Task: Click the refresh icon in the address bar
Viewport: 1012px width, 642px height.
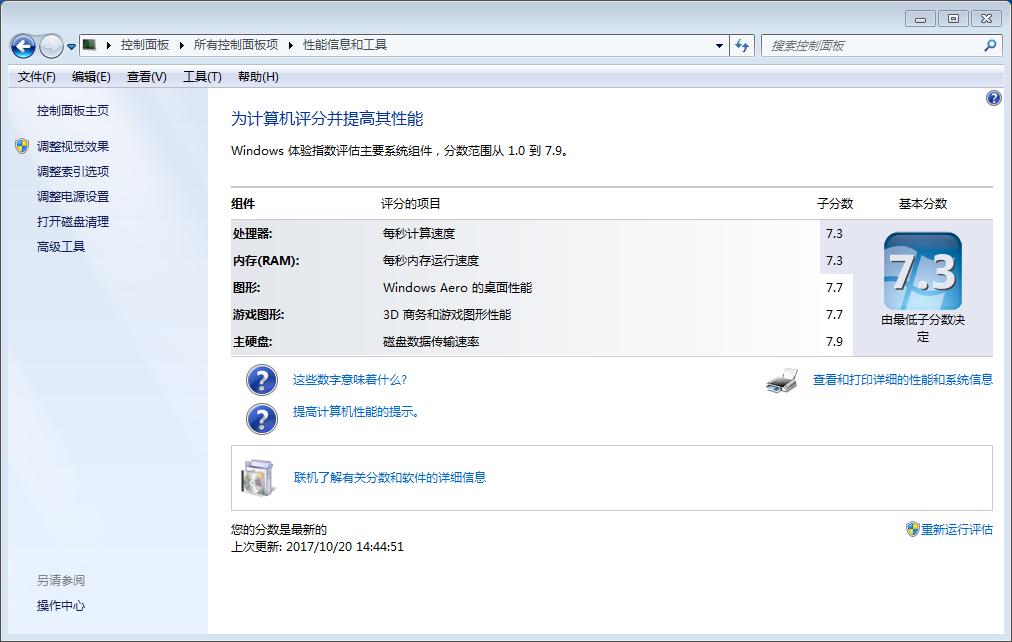Action: pos(741,45)
